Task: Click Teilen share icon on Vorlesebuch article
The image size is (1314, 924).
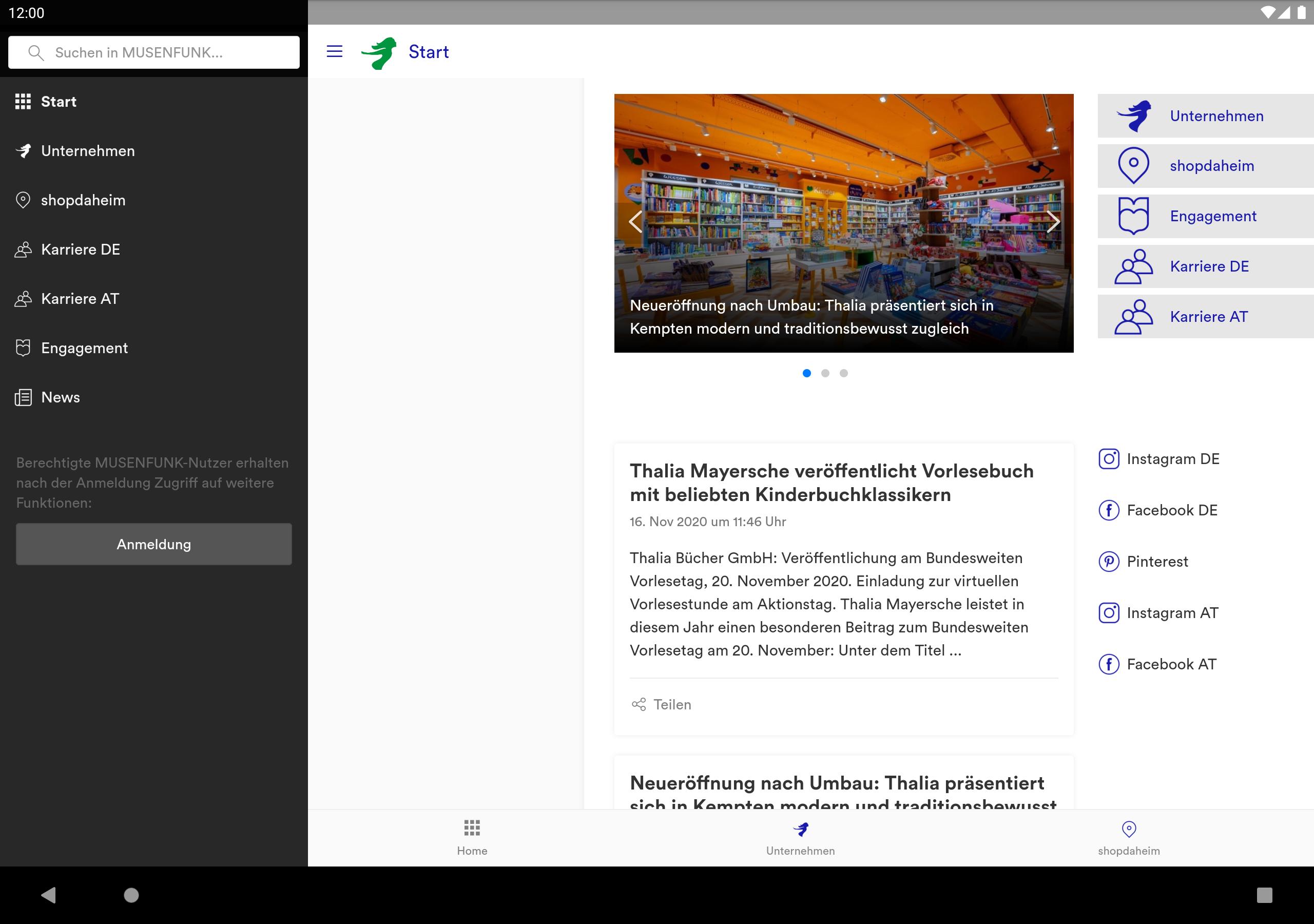Action: coord(639,705)
